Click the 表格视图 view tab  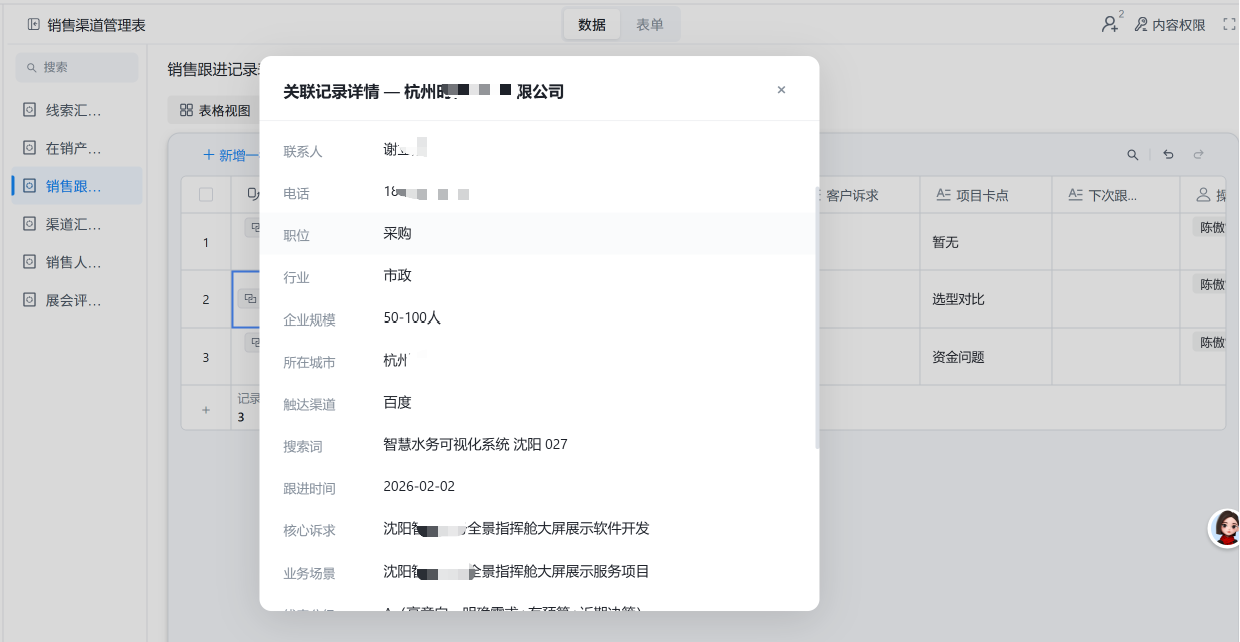(x=214, y=110)
